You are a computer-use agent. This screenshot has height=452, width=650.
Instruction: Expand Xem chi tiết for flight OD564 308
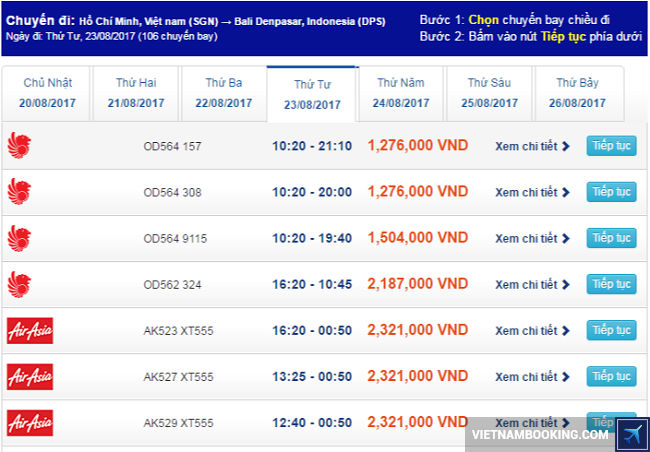point(532,192)
